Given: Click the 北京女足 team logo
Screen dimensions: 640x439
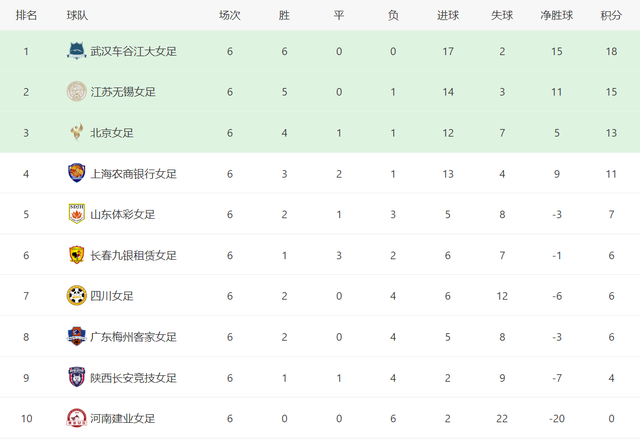Looking at the screenshot, I should 76,132.
